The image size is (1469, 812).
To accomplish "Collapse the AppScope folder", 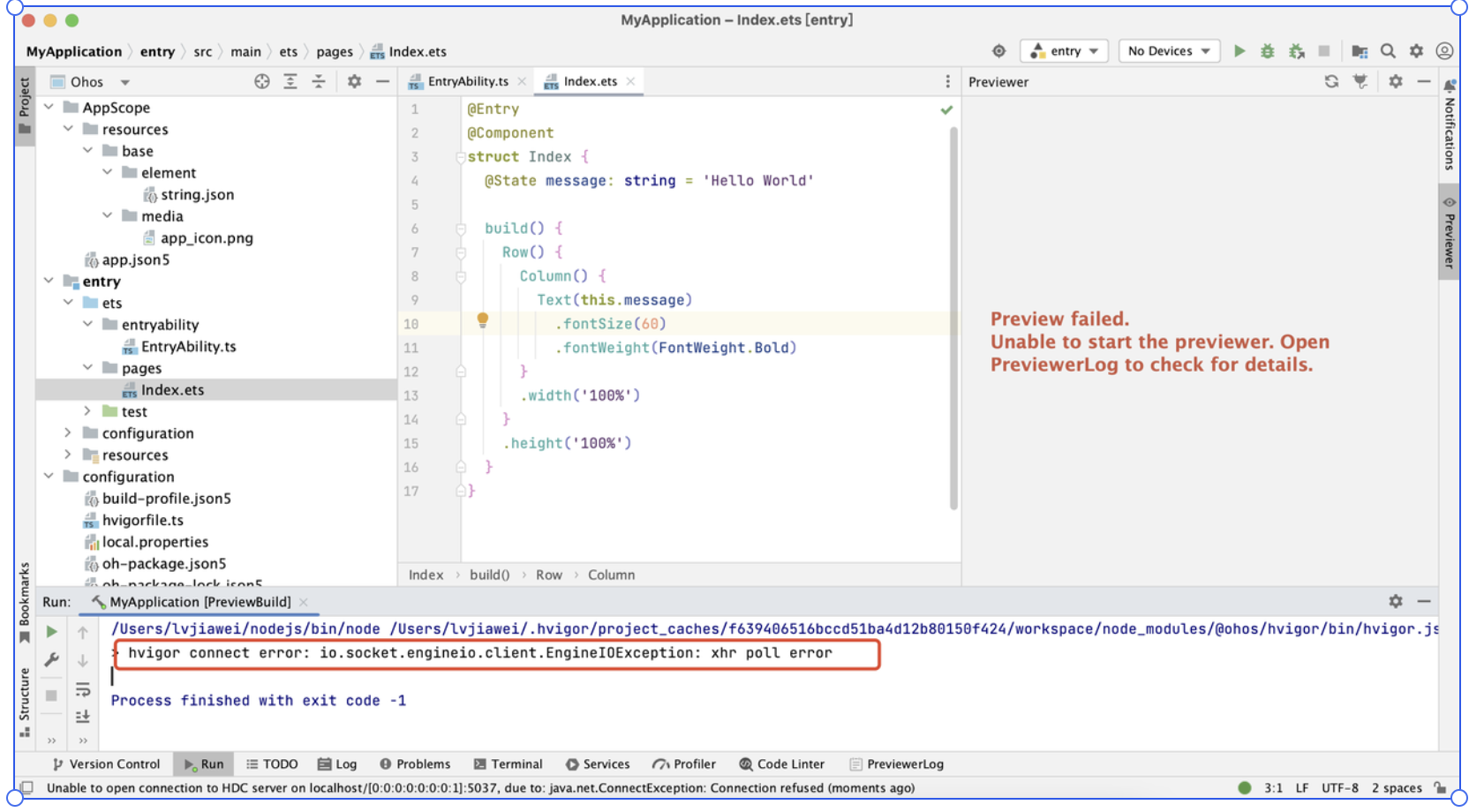I will pos(49,107).
